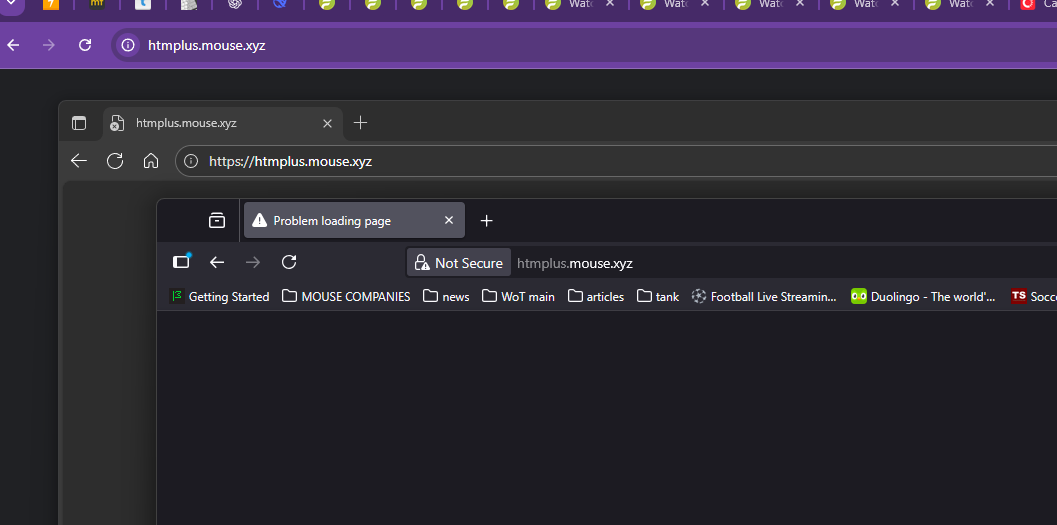The image size is (1057, 525).
Task: Reload the page in inner browser window
Action: tap(289, 262)
